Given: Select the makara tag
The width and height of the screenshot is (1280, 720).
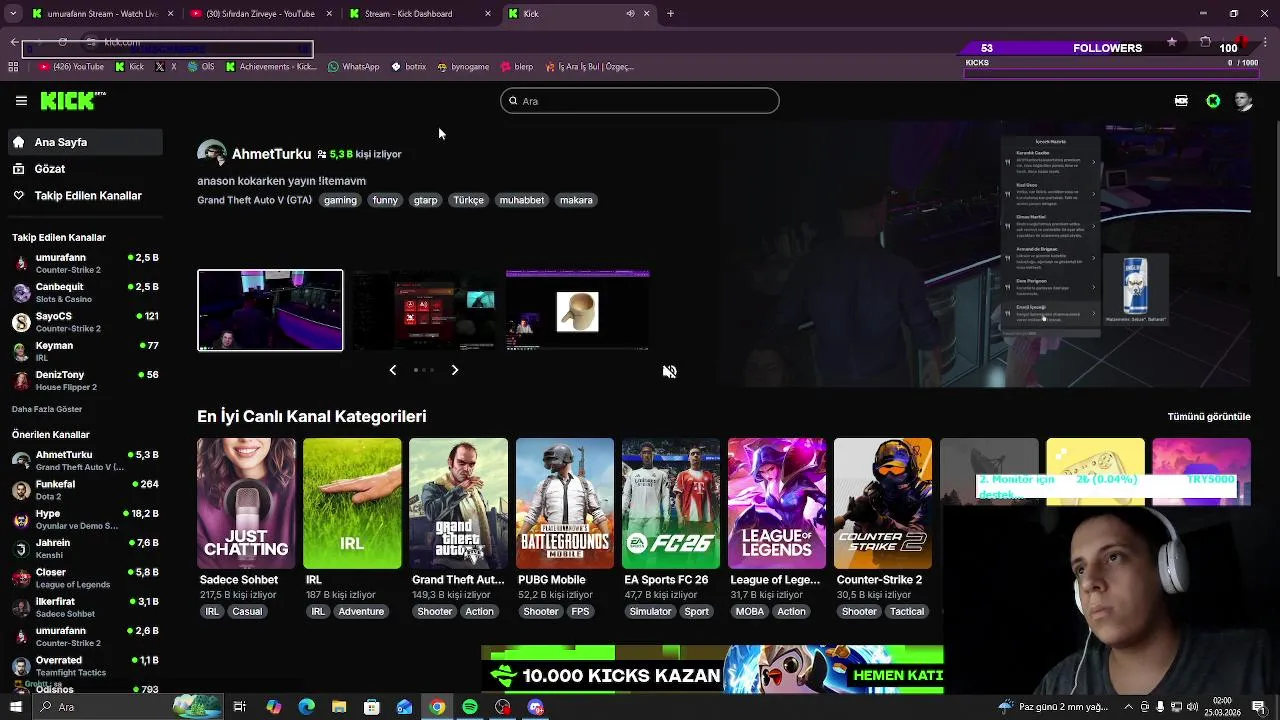Looking at the screenshot, I should (576, 200).
